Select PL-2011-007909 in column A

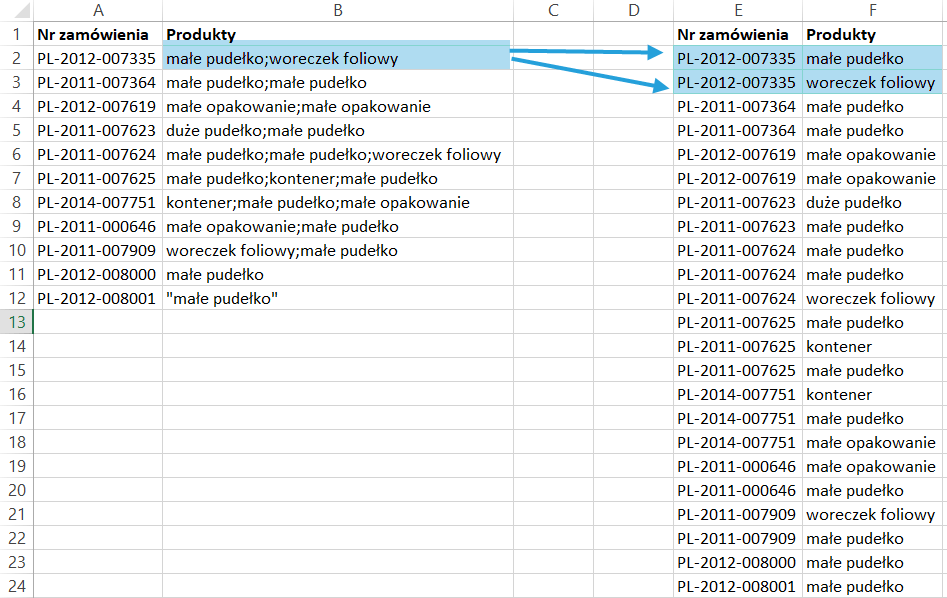pyautogui.click(x=98, y=251)
